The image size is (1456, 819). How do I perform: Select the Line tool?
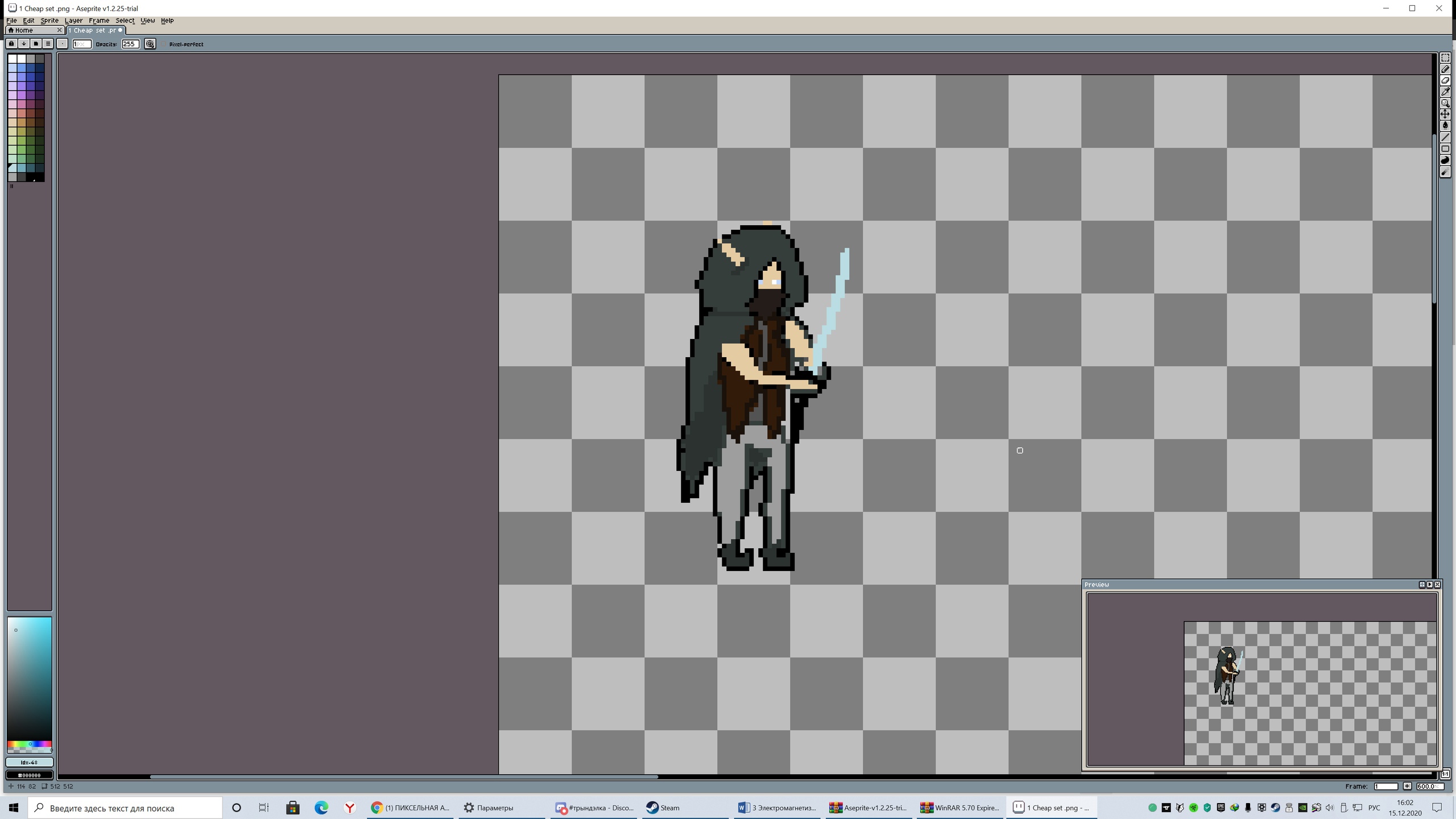tap(1445, 138)
